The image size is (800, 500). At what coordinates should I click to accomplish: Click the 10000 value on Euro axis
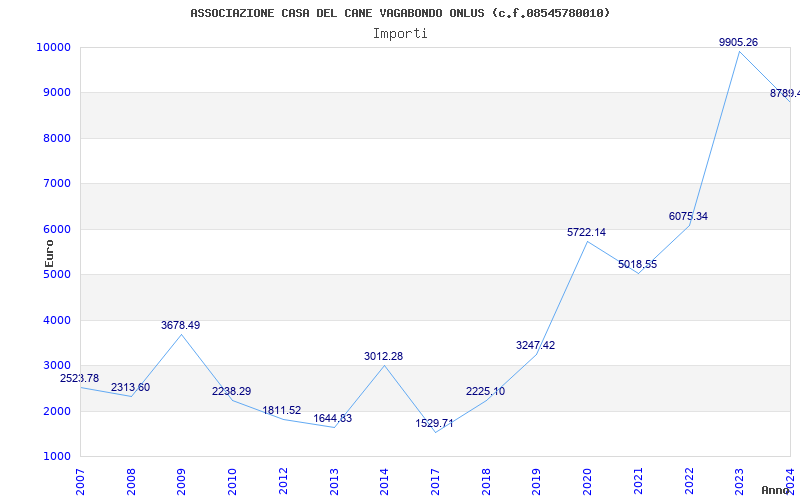(53, 47)
